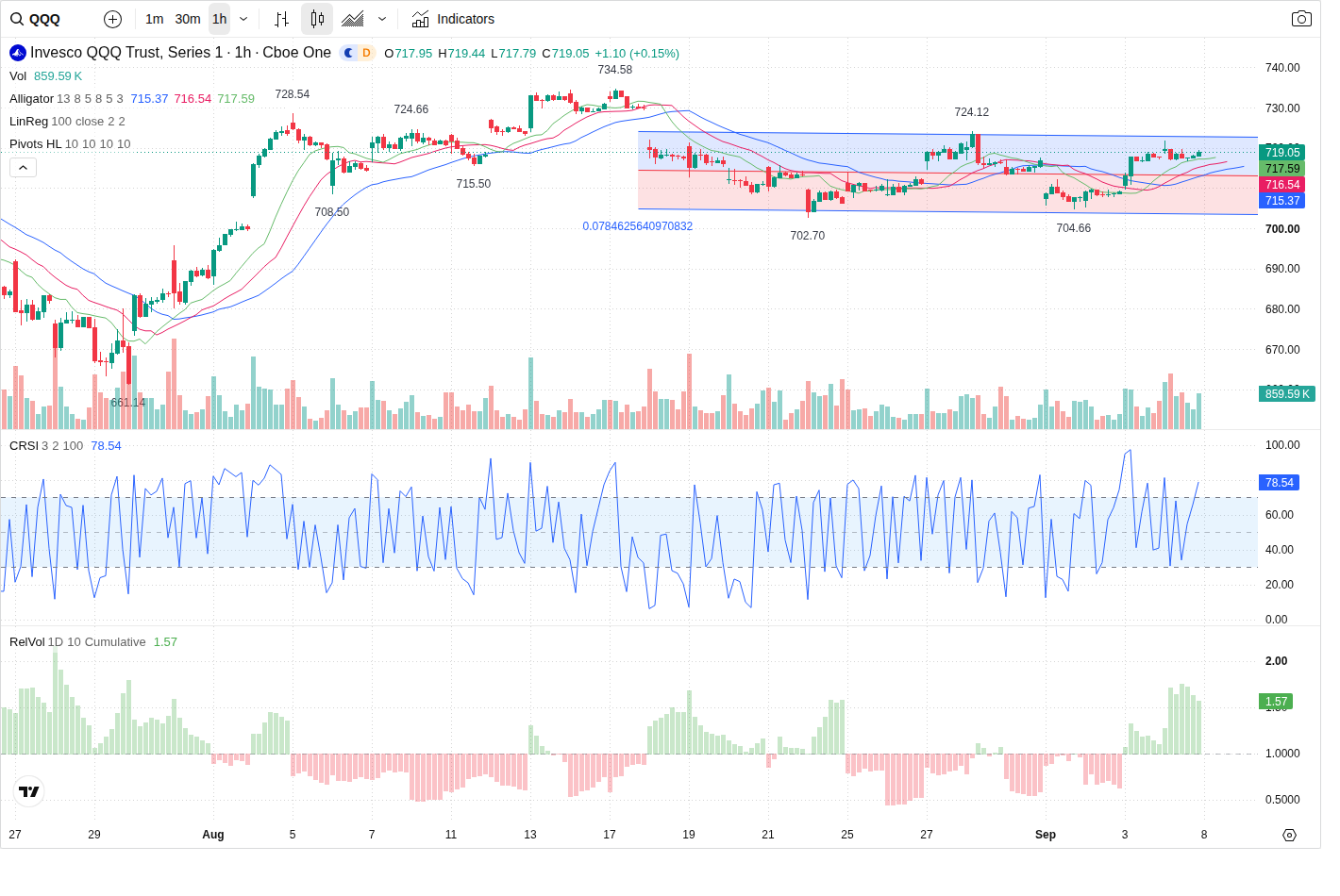1340x896 pixels.
Task: Click the 715.37 blue price label
Action: pyautogui.click(x=1282, y=201)
